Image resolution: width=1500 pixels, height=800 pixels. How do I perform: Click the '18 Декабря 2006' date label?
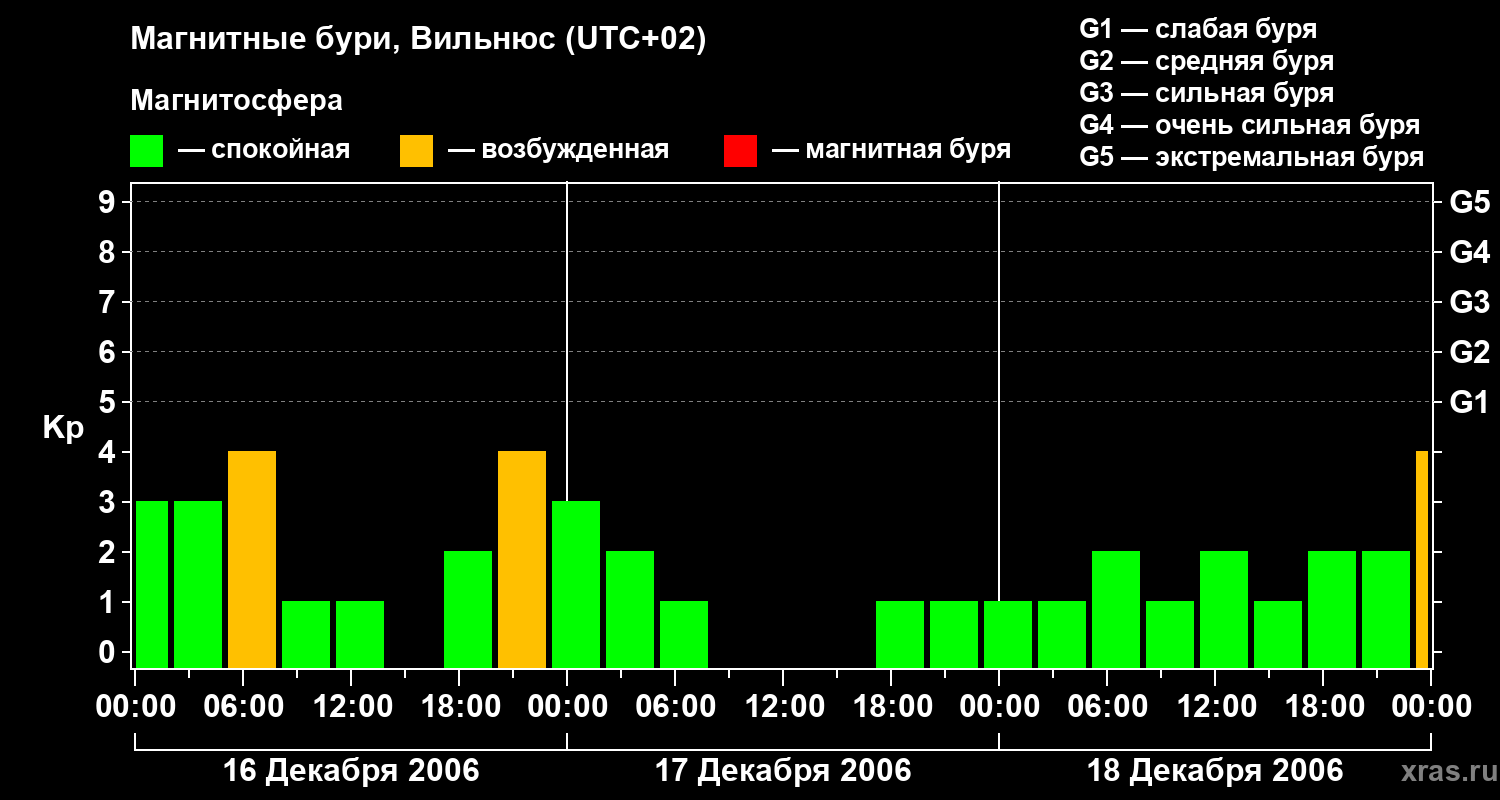point(1215,771)
